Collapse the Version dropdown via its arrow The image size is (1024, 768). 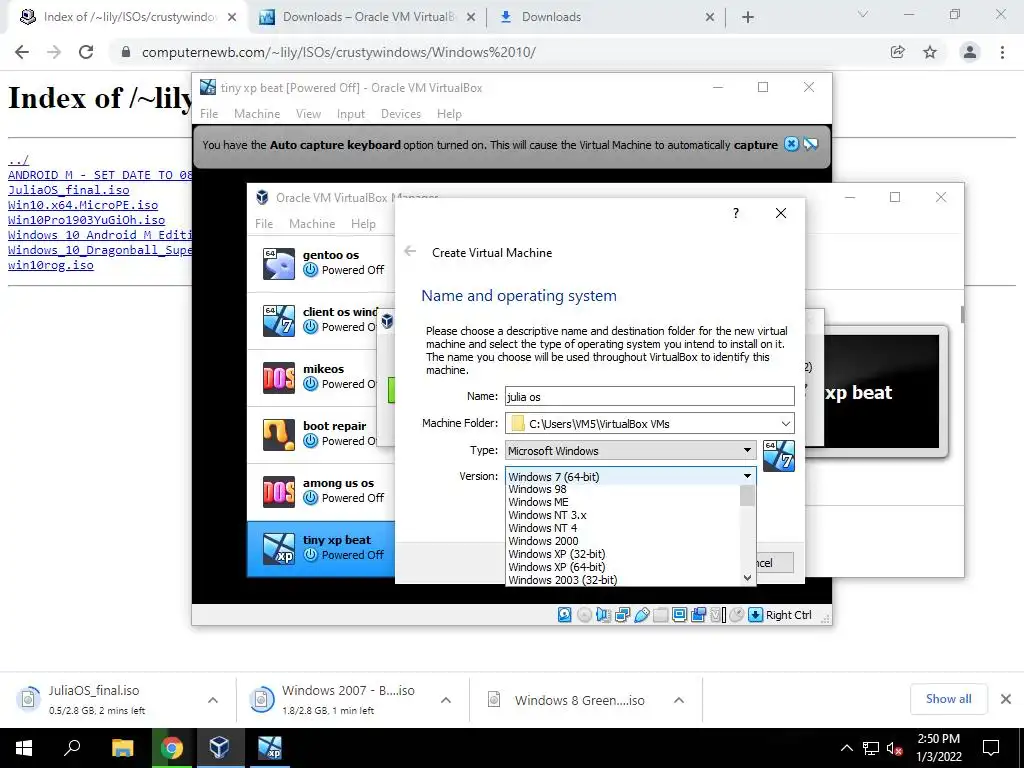point(747,476)
